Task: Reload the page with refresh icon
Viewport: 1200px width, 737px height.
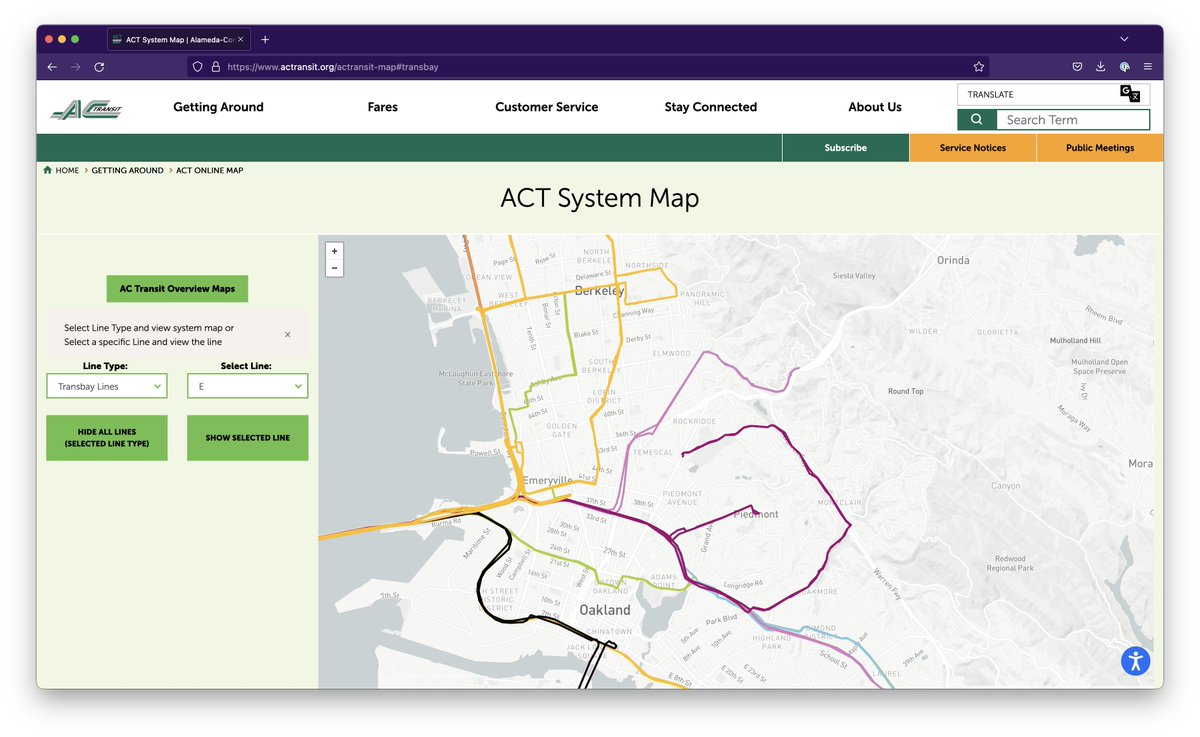Action: [x=99, y=67]
